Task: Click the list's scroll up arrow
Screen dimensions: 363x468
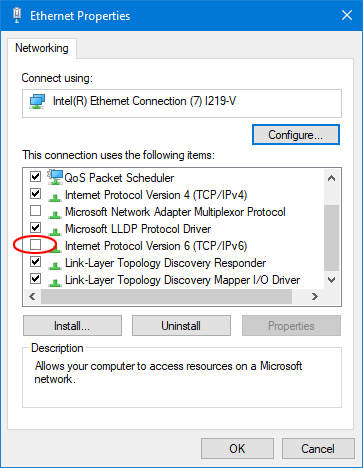Action: [x=331, y=178]
